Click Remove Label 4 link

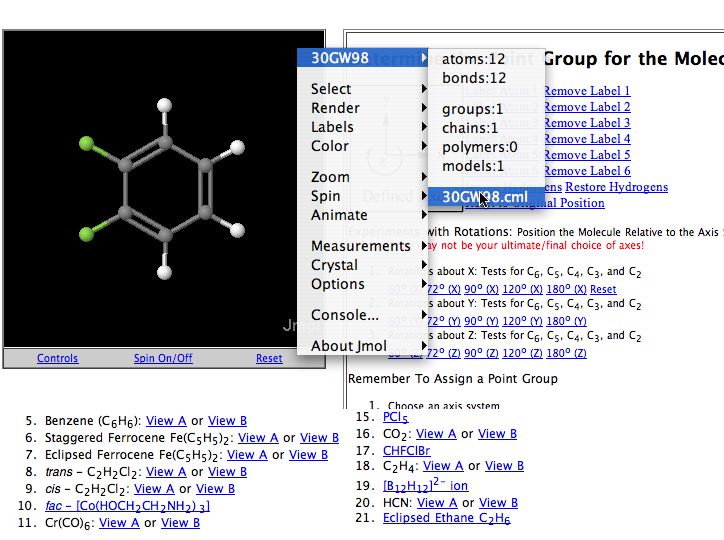(587, 139)
